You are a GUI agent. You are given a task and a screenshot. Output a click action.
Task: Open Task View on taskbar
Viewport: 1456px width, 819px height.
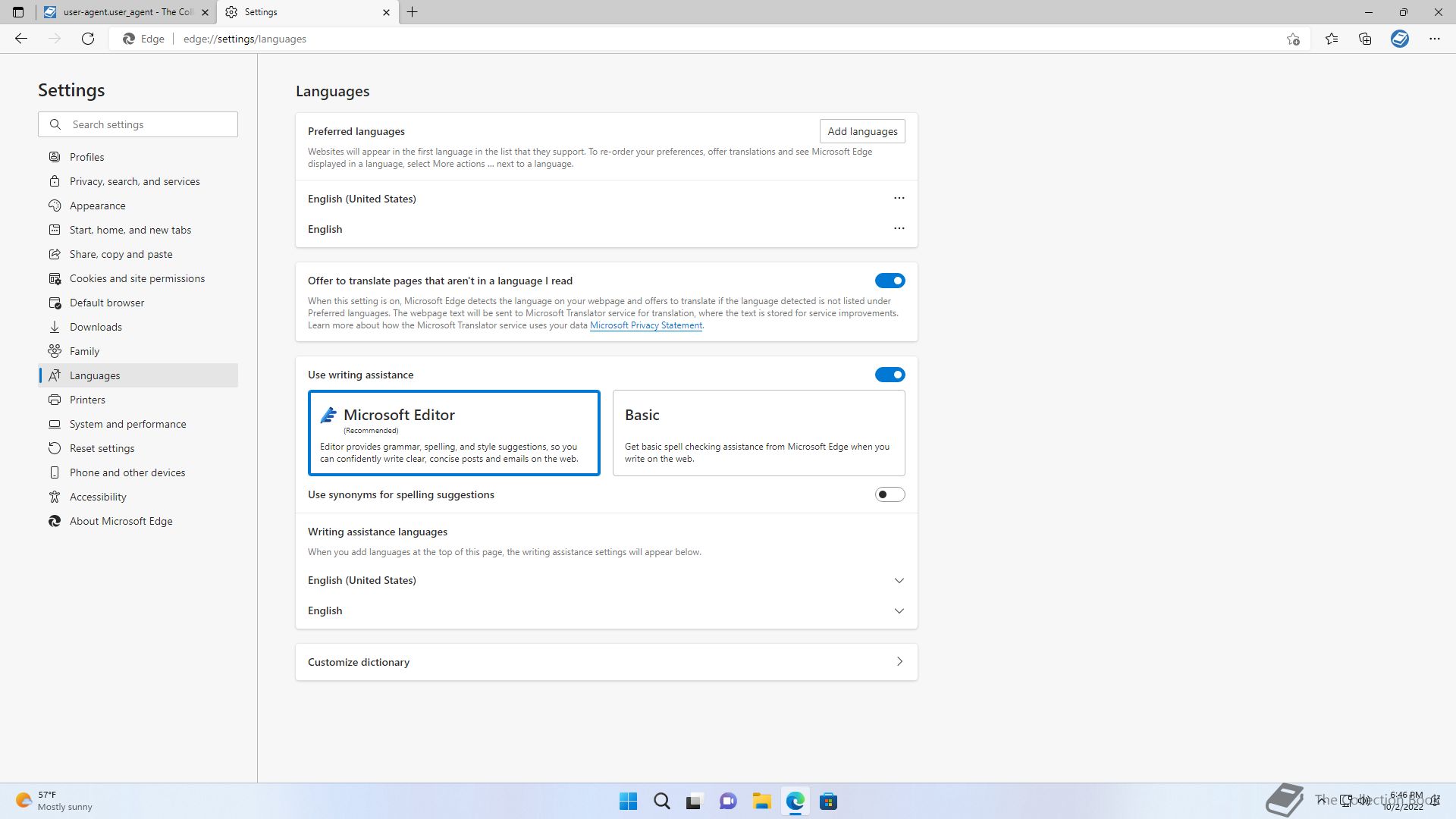pyautogui.click(x=695, y=802)
